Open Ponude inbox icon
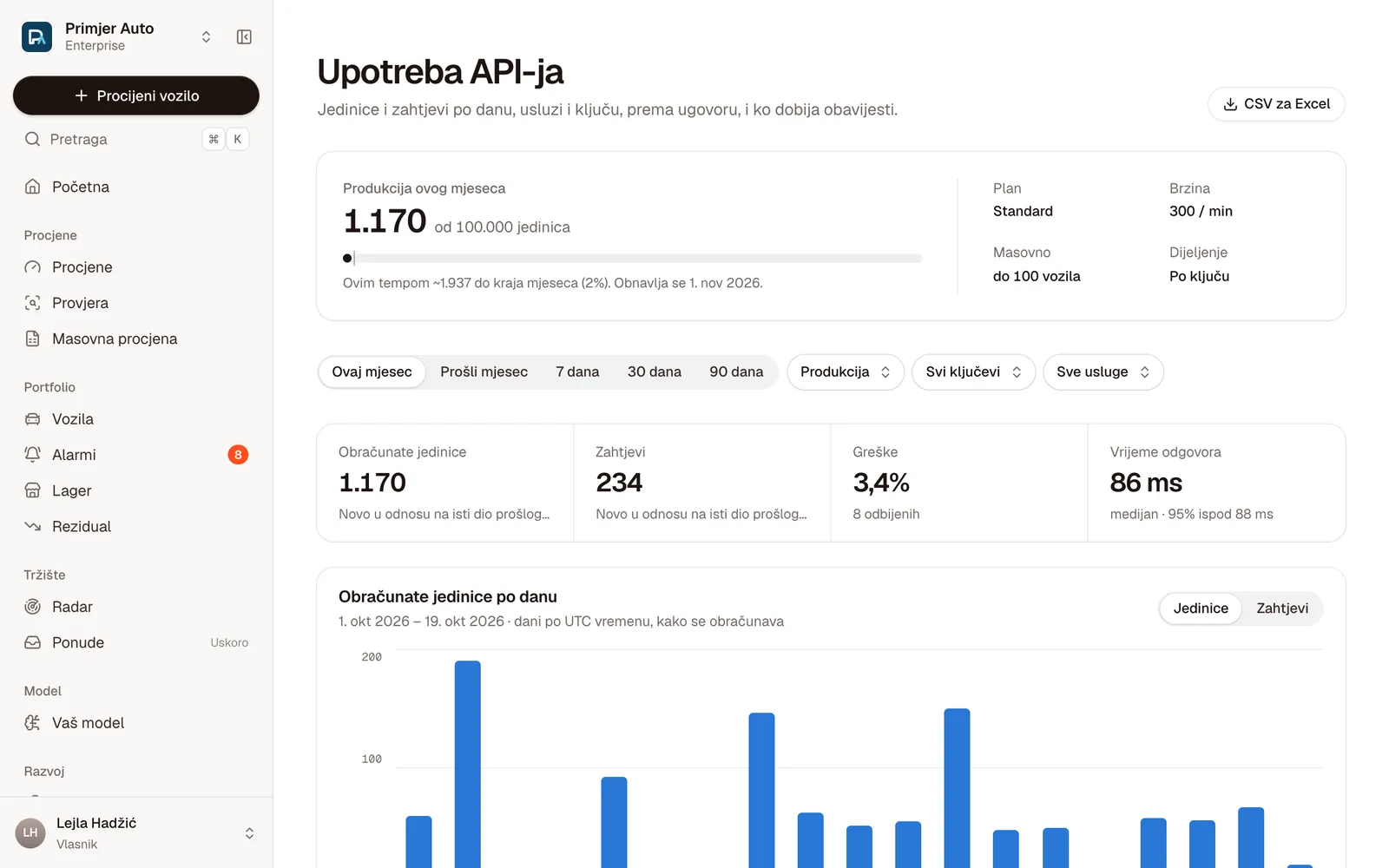 [x=33, y=642]
